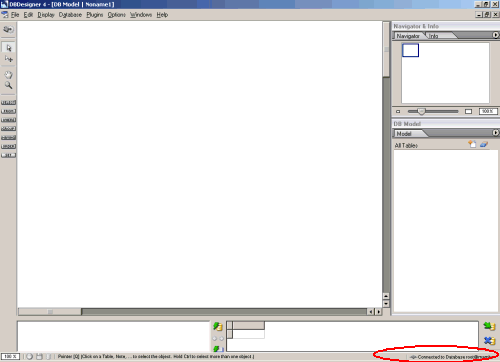Open the Edit menu
The image size is (500, 362).
click(28, 15)
